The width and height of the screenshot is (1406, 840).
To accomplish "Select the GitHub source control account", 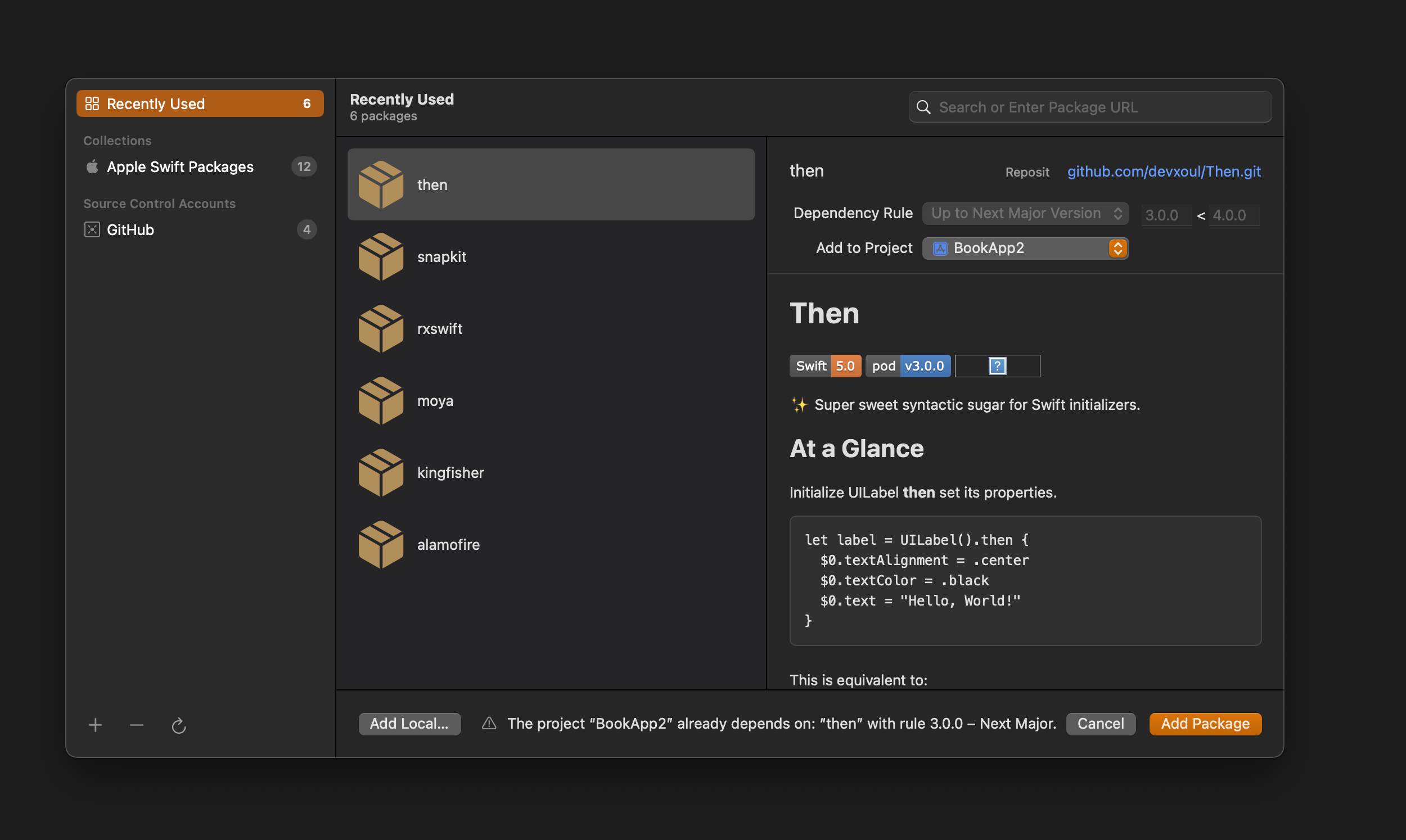I will 200,229.
